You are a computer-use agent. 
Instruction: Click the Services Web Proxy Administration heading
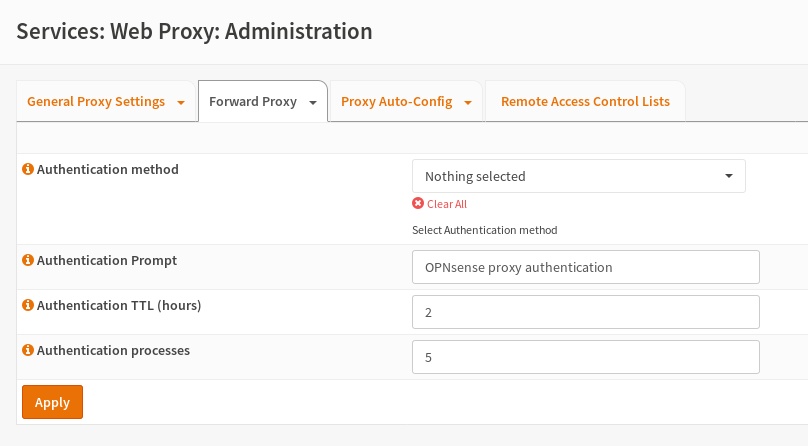click(x=195, y=31)
